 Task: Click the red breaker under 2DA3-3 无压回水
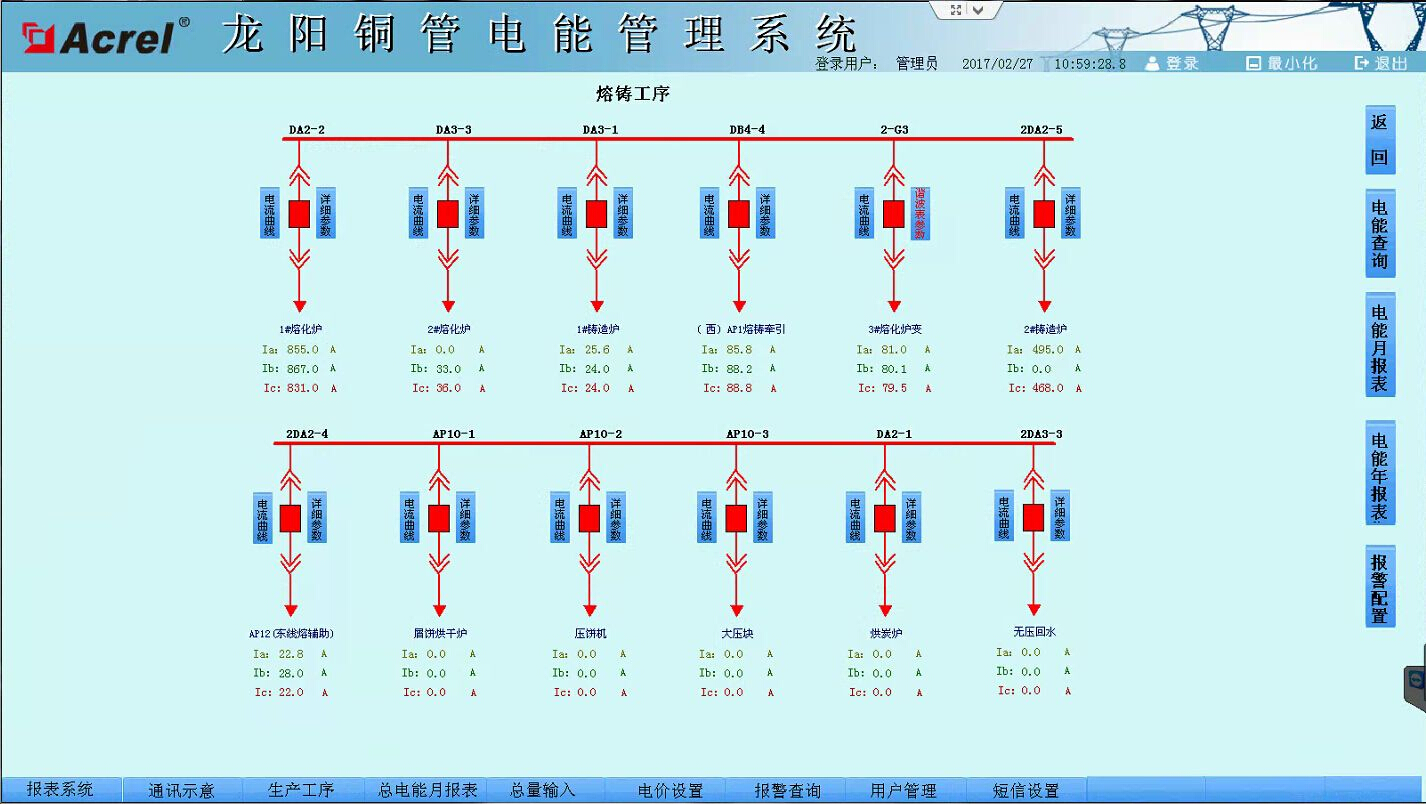click(x=1033, y=517)
